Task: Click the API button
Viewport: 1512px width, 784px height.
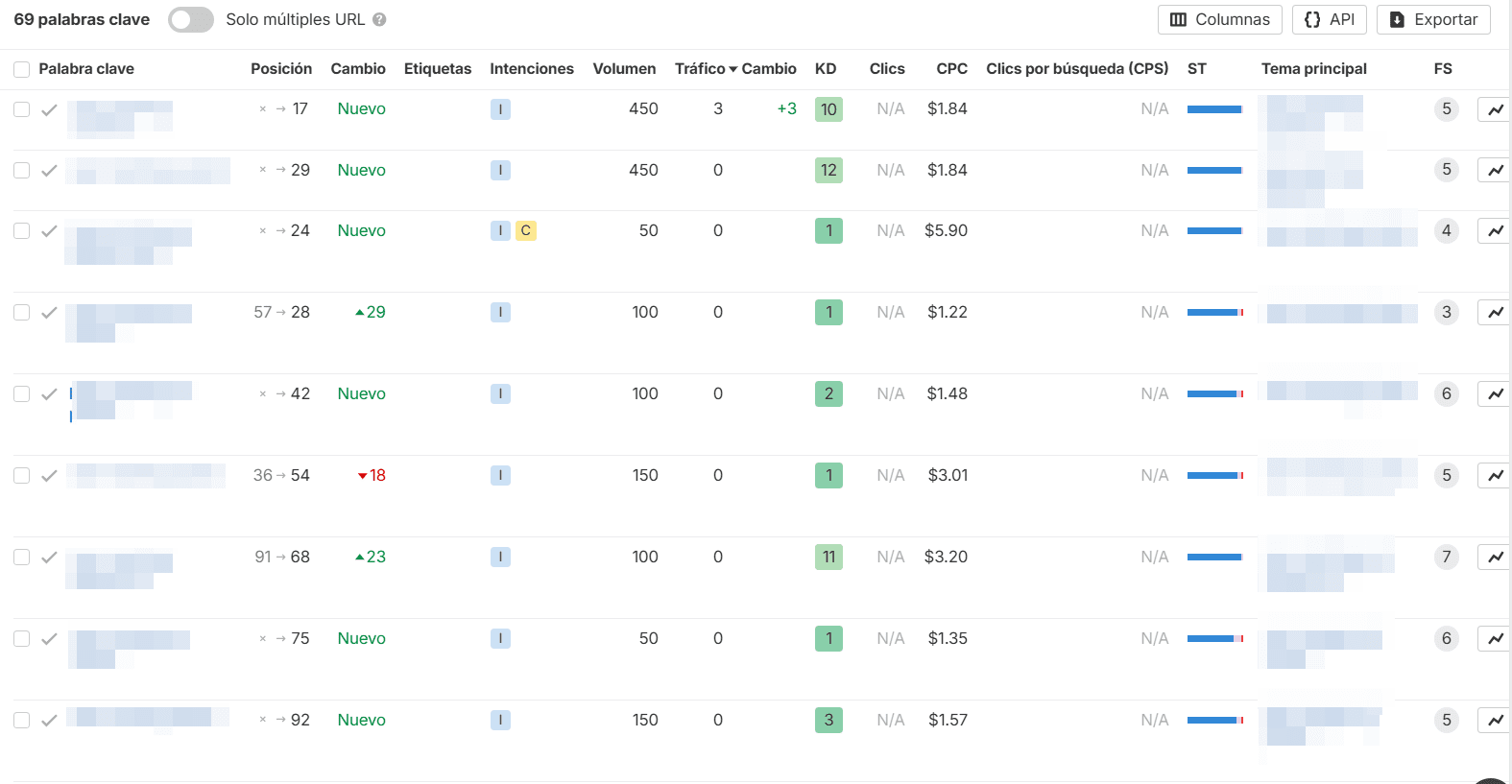Action: [x=1329, y=20]
